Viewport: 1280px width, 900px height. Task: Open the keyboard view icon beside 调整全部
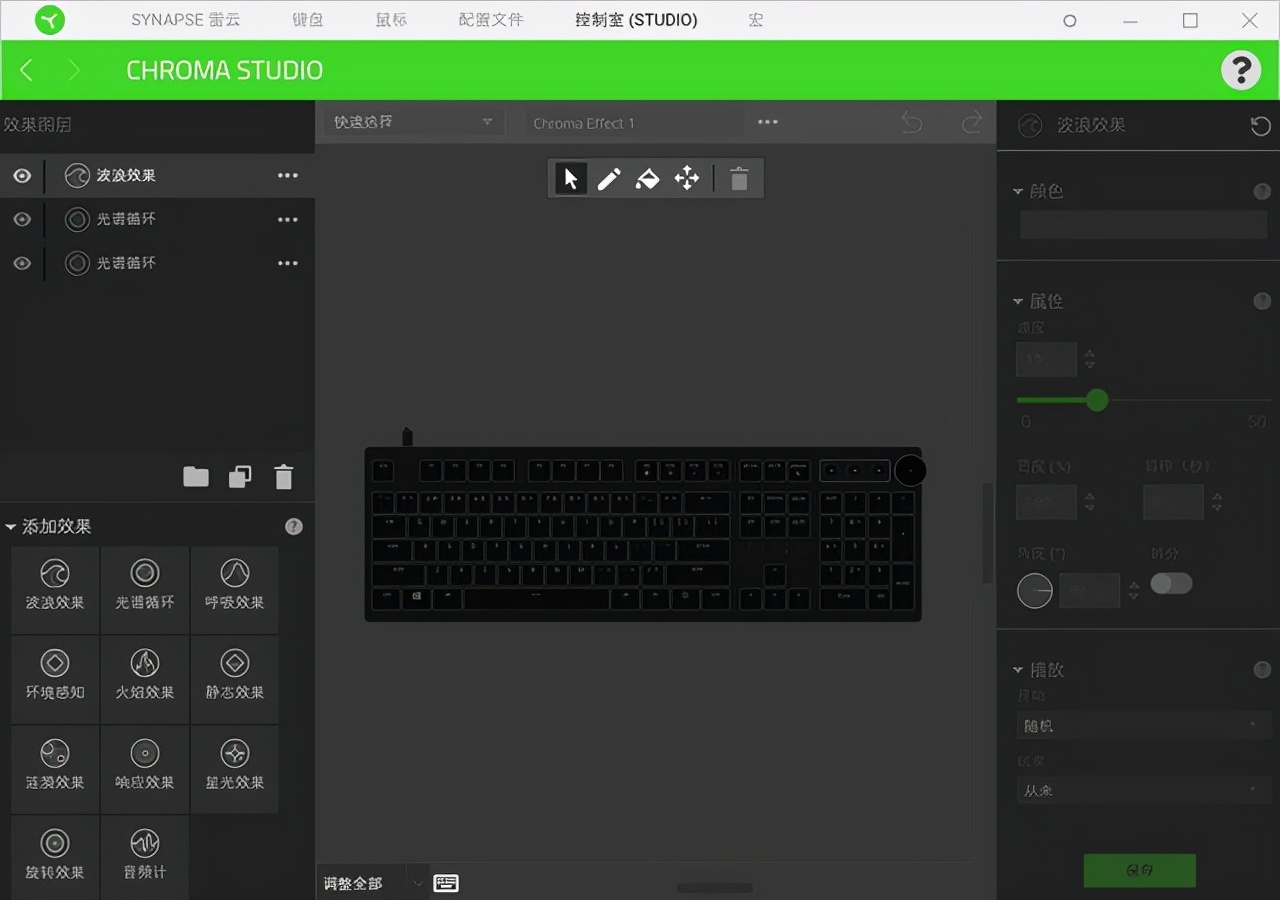(x=446, y=883)
